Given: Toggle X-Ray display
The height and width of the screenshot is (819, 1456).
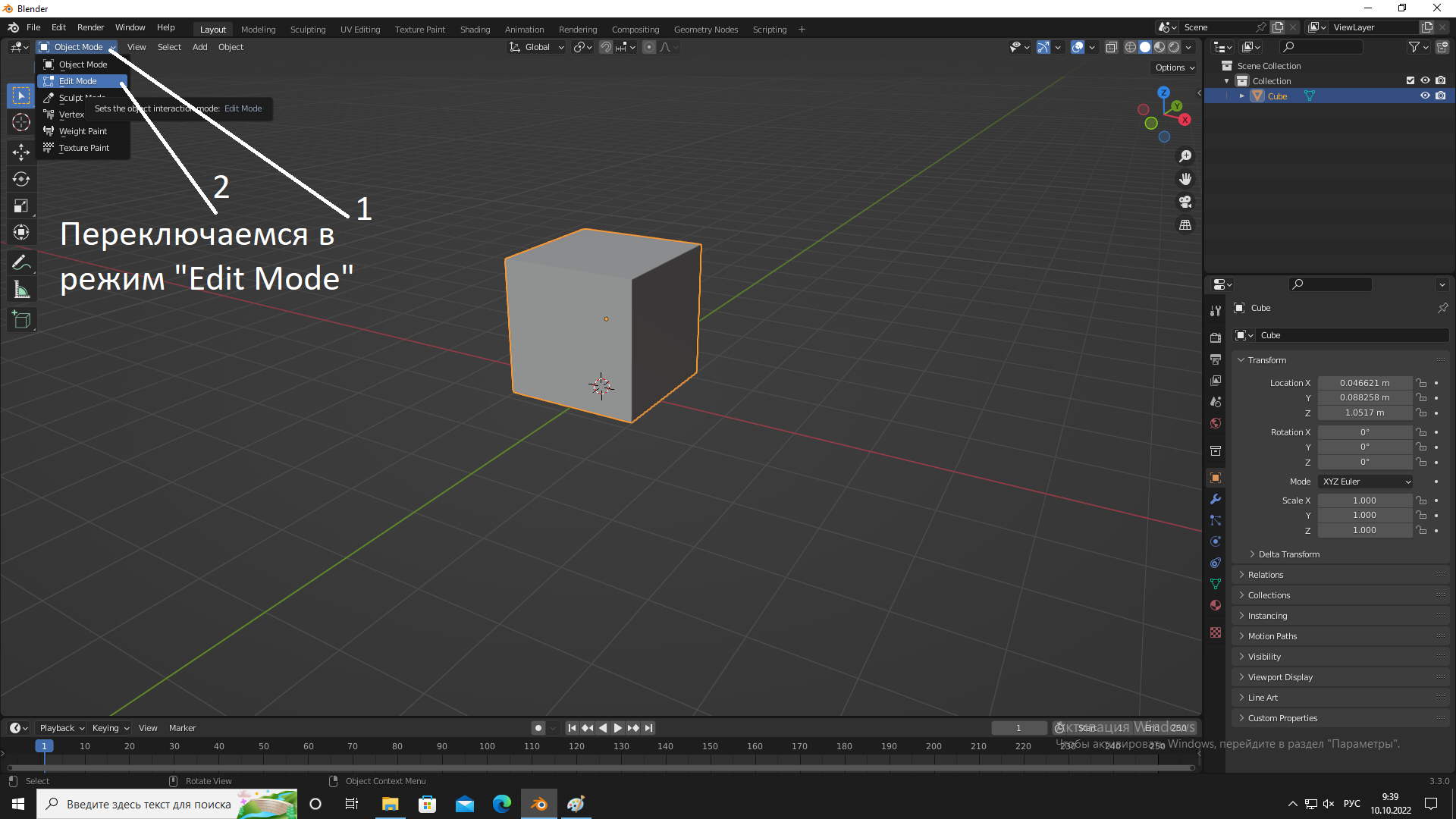Looking at the screenshot, I should (1111, 47).
